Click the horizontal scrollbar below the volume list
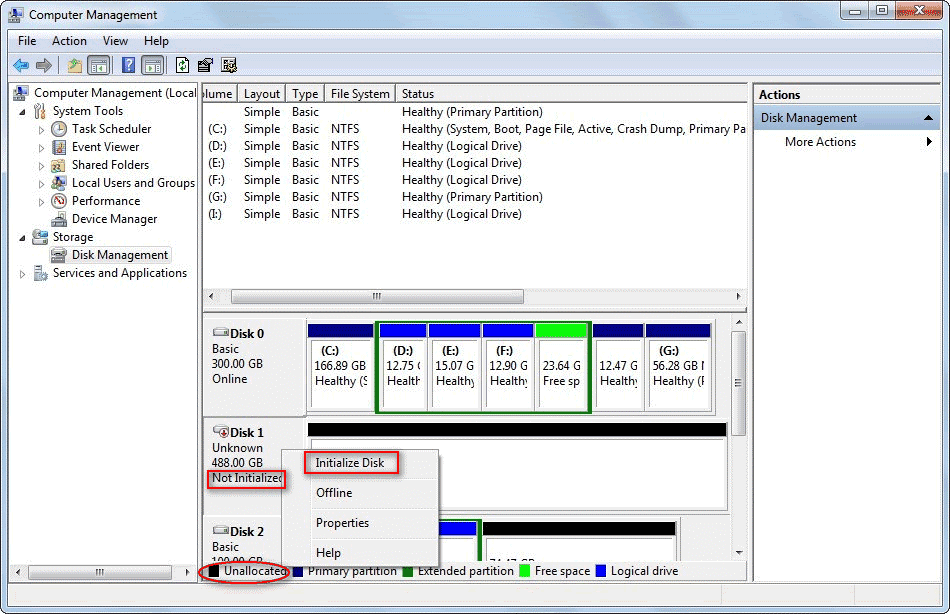The width and height of the screenshot is (950, 614). [x=377, y=296]
